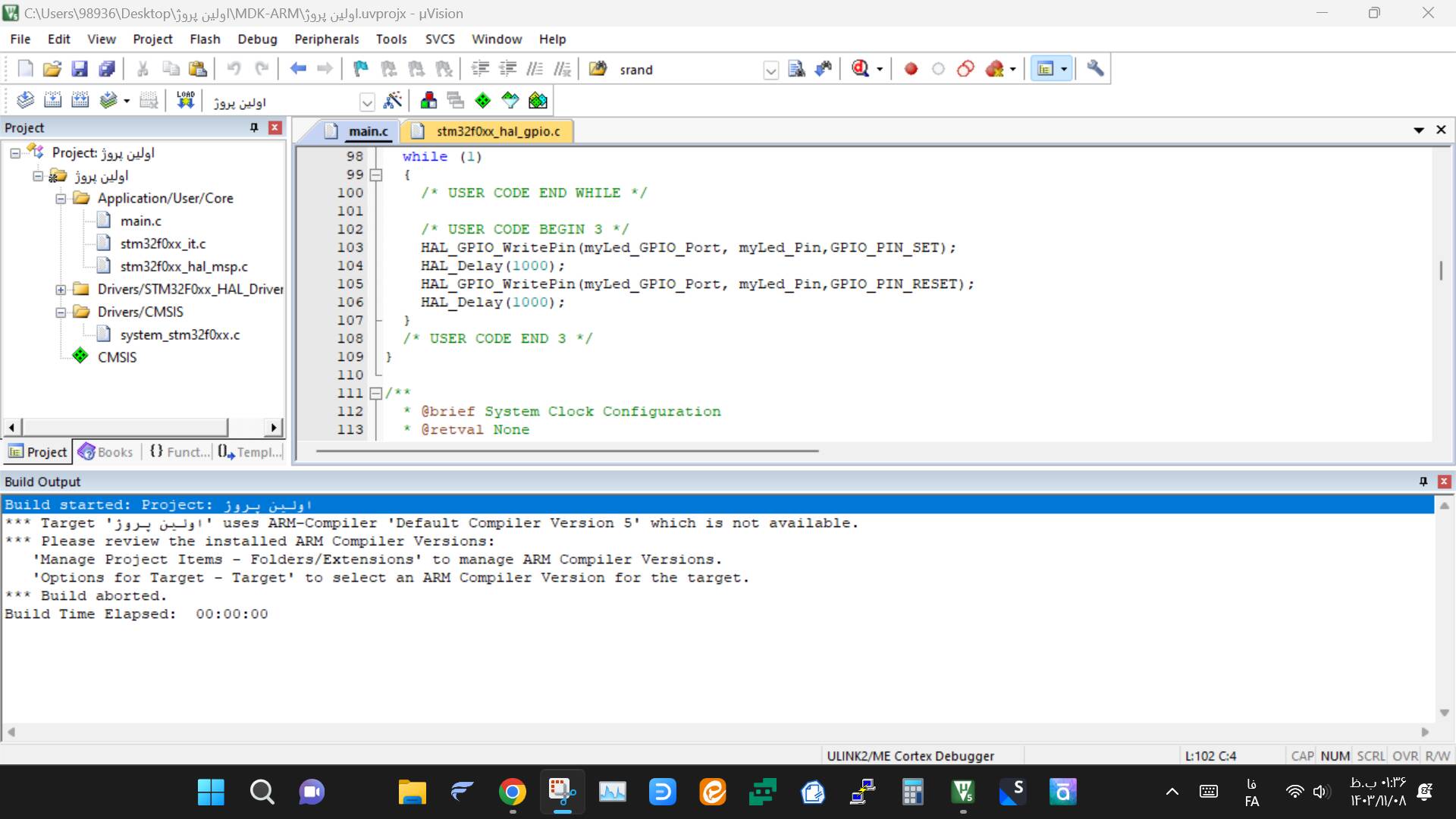
Task: Click the Translate file icon in build toolbar
Action: click(25, 100)
